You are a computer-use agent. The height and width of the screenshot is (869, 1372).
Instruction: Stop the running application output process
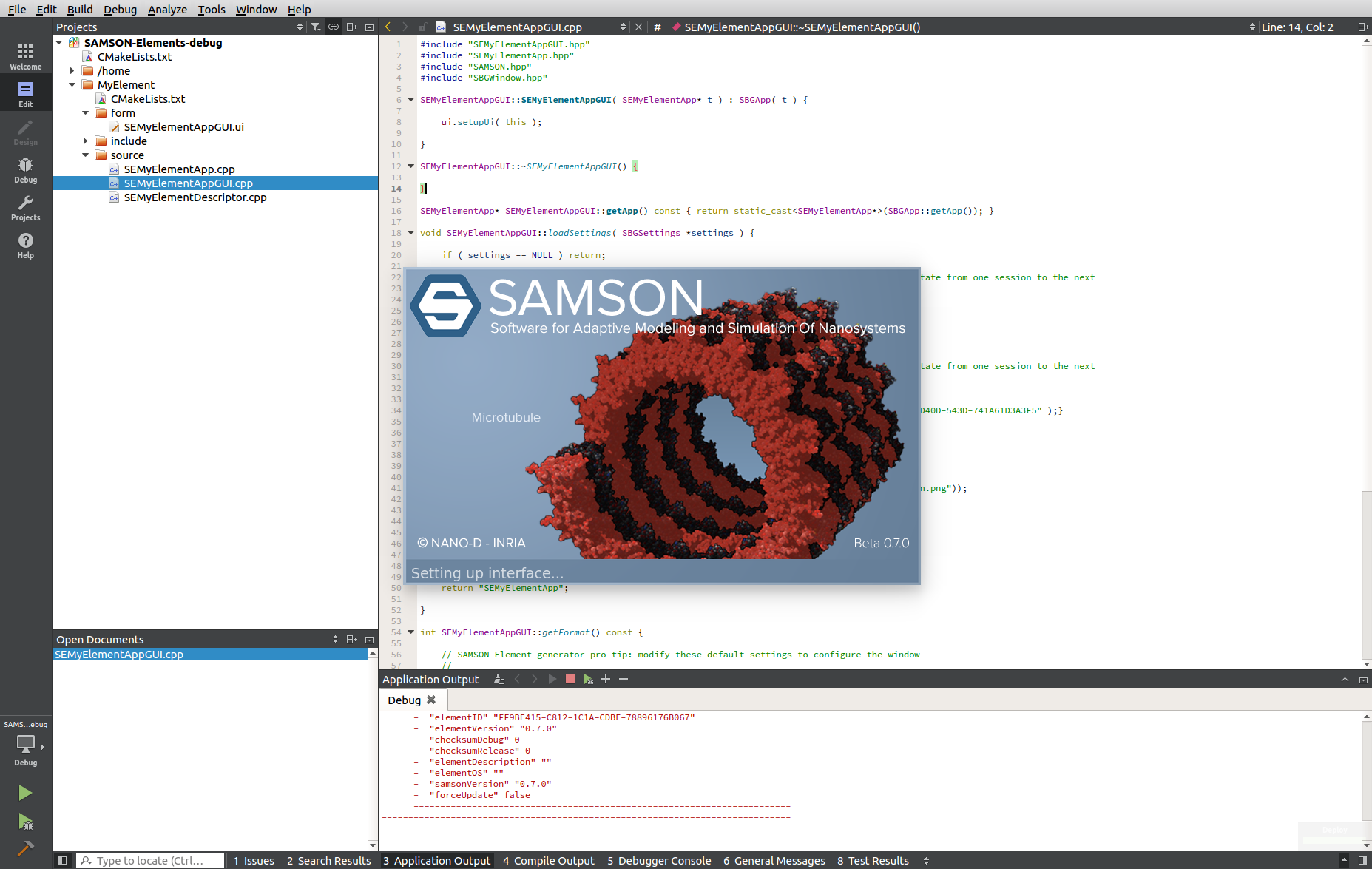[570, 679]
